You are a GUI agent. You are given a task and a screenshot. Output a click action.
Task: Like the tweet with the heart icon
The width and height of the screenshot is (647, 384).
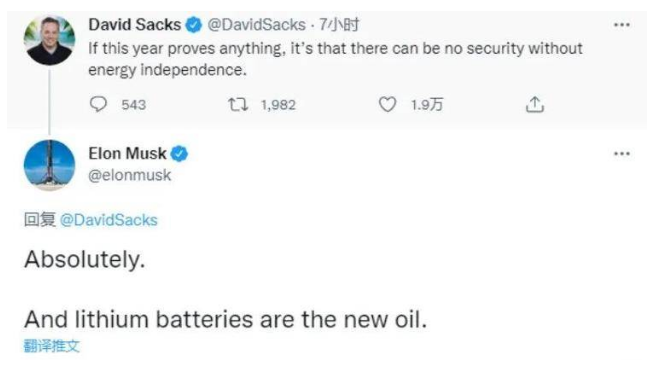pos(387,104)
